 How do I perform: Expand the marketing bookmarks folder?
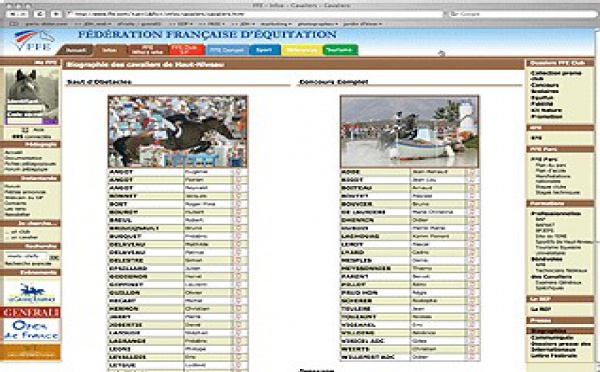[x=276, y=24]
